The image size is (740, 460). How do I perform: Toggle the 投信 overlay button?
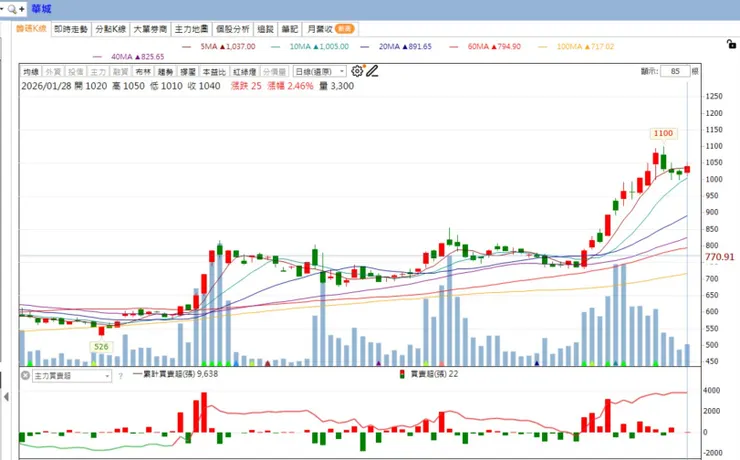tap(76, 72)
